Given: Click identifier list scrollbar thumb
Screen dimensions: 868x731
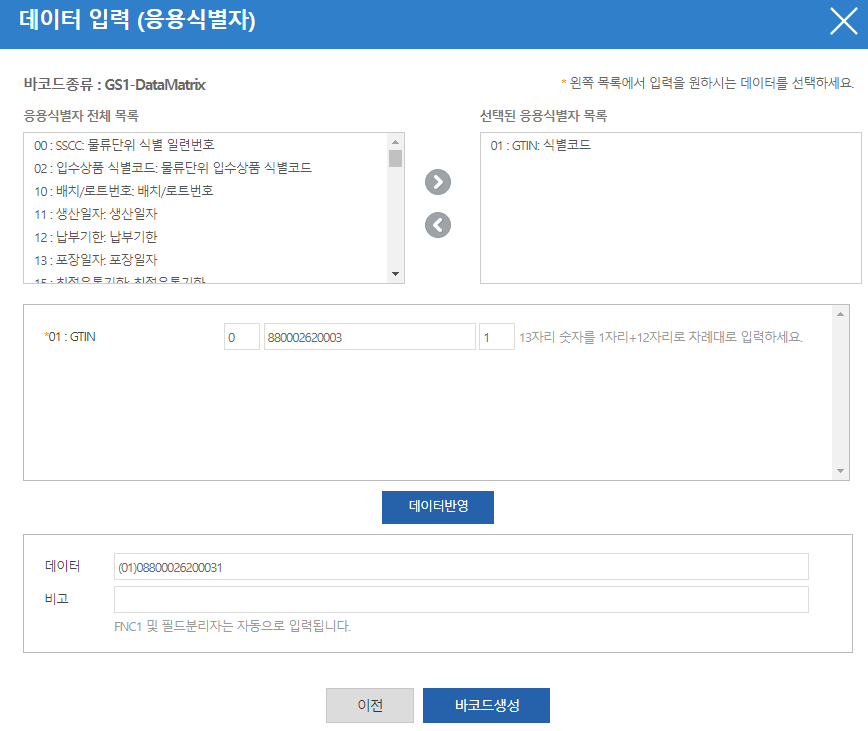Looking at the screenshot, I should (x=395, y=159).
